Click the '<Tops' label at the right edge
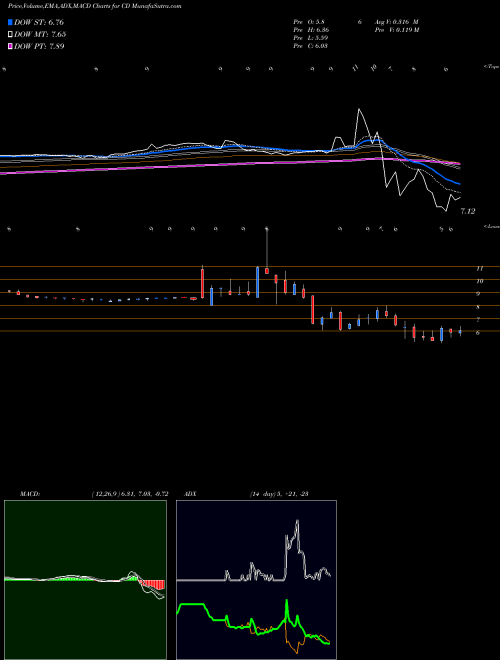 pos(492,66)
